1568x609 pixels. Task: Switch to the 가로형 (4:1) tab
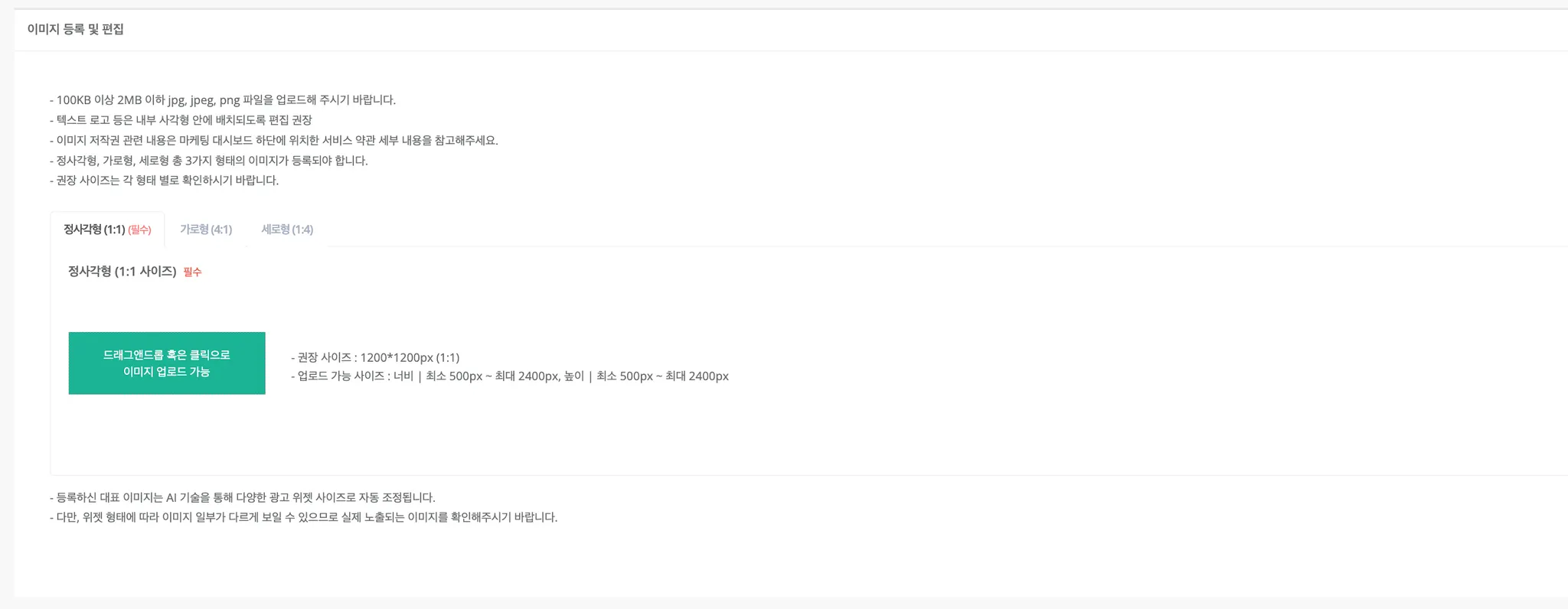point(206,230)
